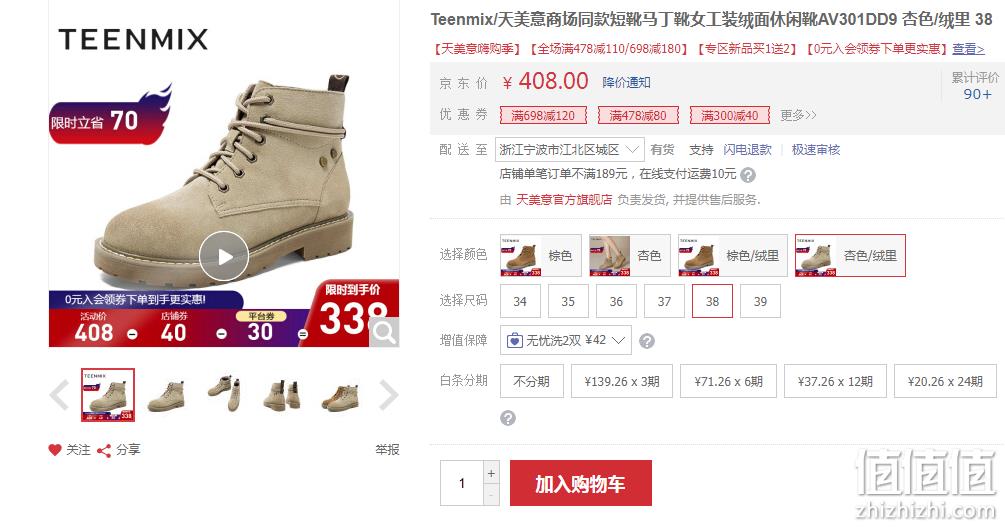The height and width of the screenshot is (528, 1005).
Task: Click the heart icon to follow this item
Action: [55, 450]
